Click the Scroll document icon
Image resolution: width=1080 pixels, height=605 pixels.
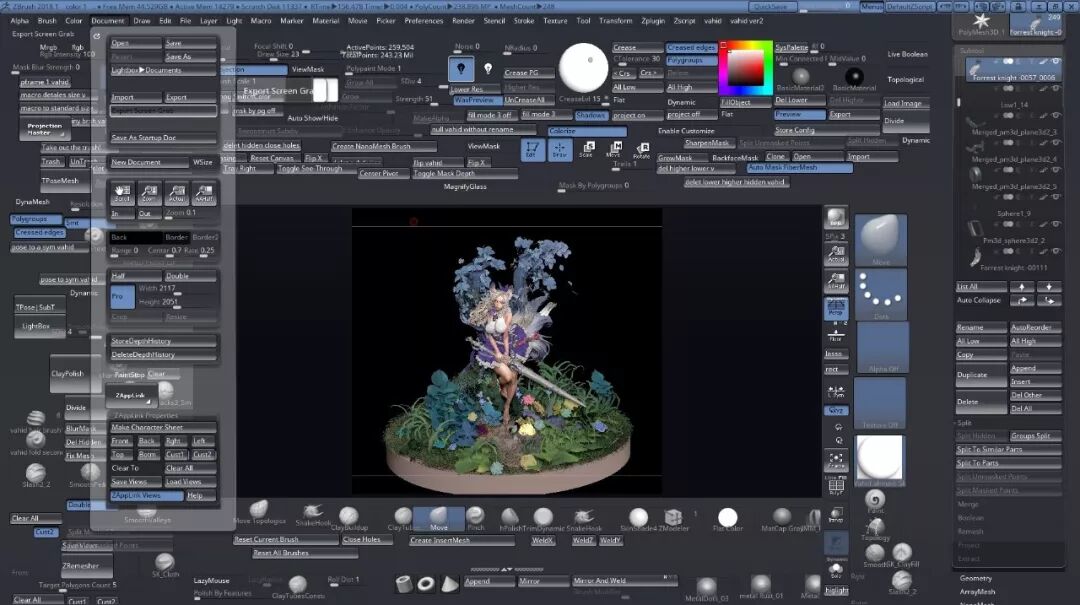[122, 194]
